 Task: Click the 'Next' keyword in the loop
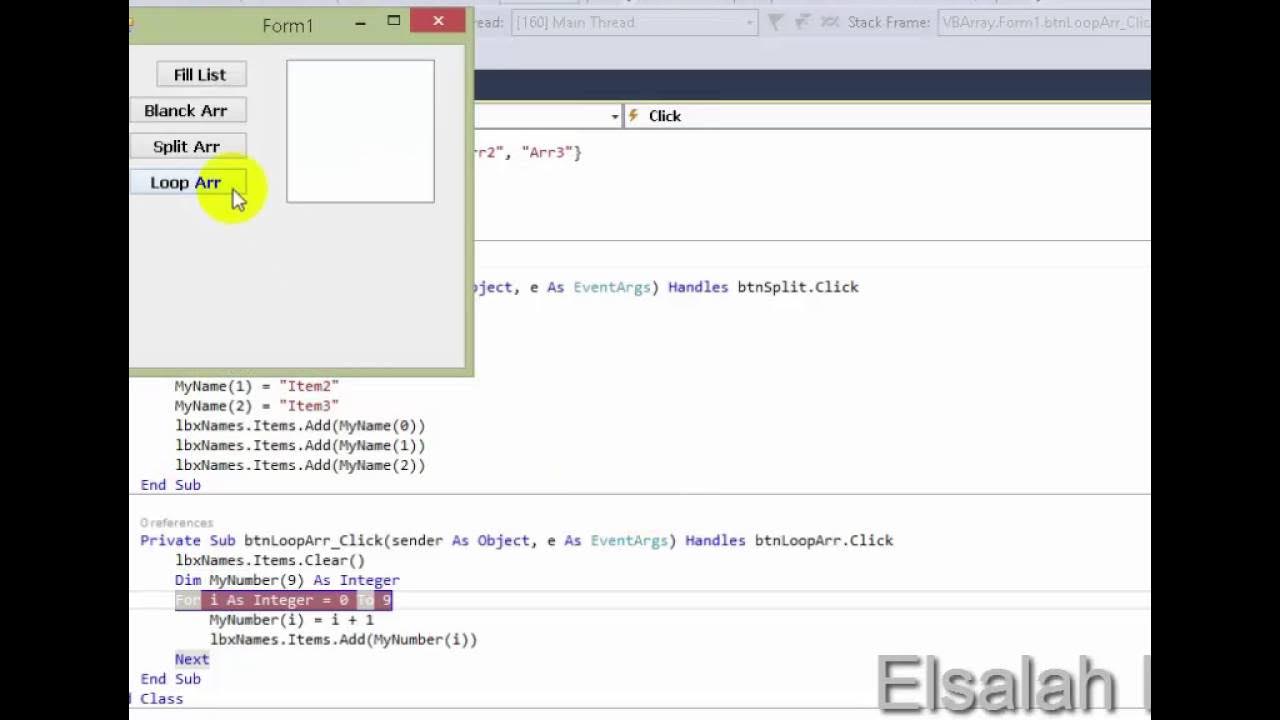click(x=192, y=659)
